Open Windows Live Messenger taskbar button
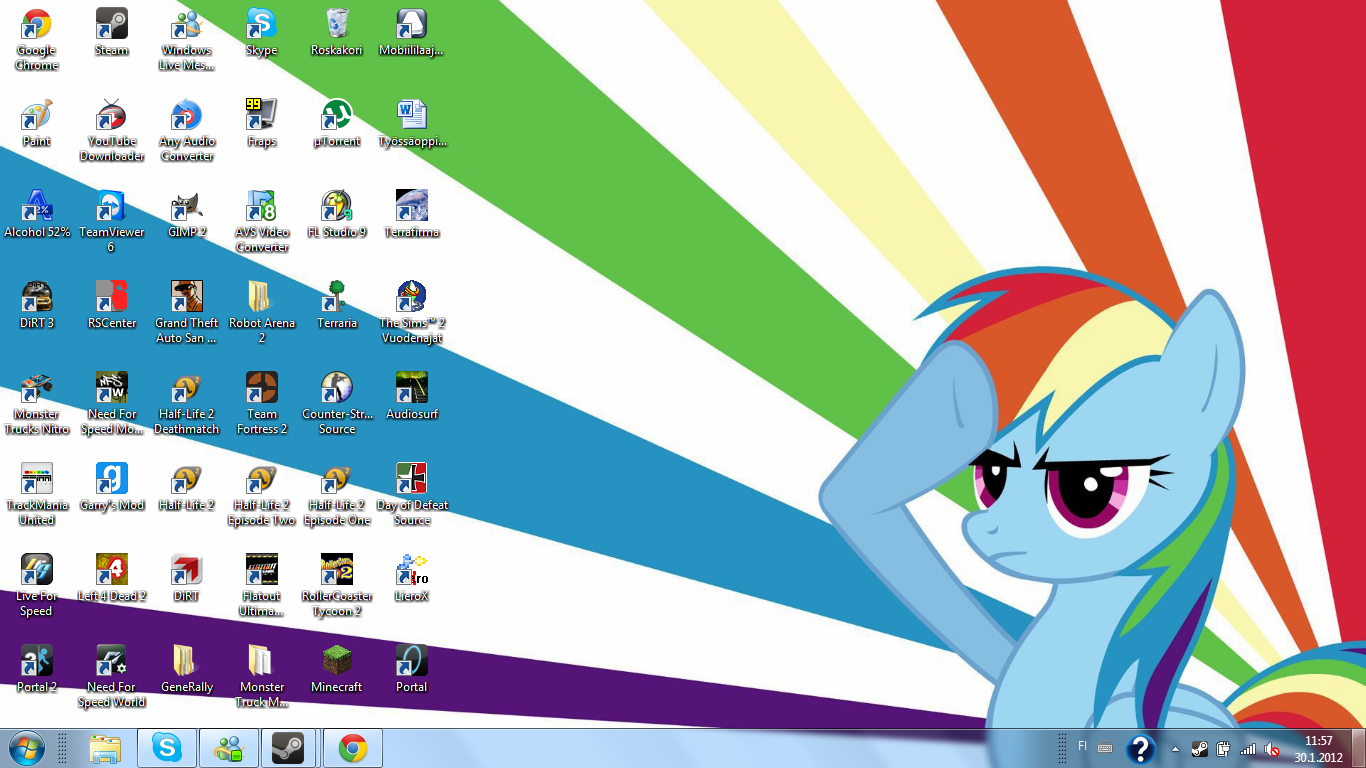 pos(229,748)
